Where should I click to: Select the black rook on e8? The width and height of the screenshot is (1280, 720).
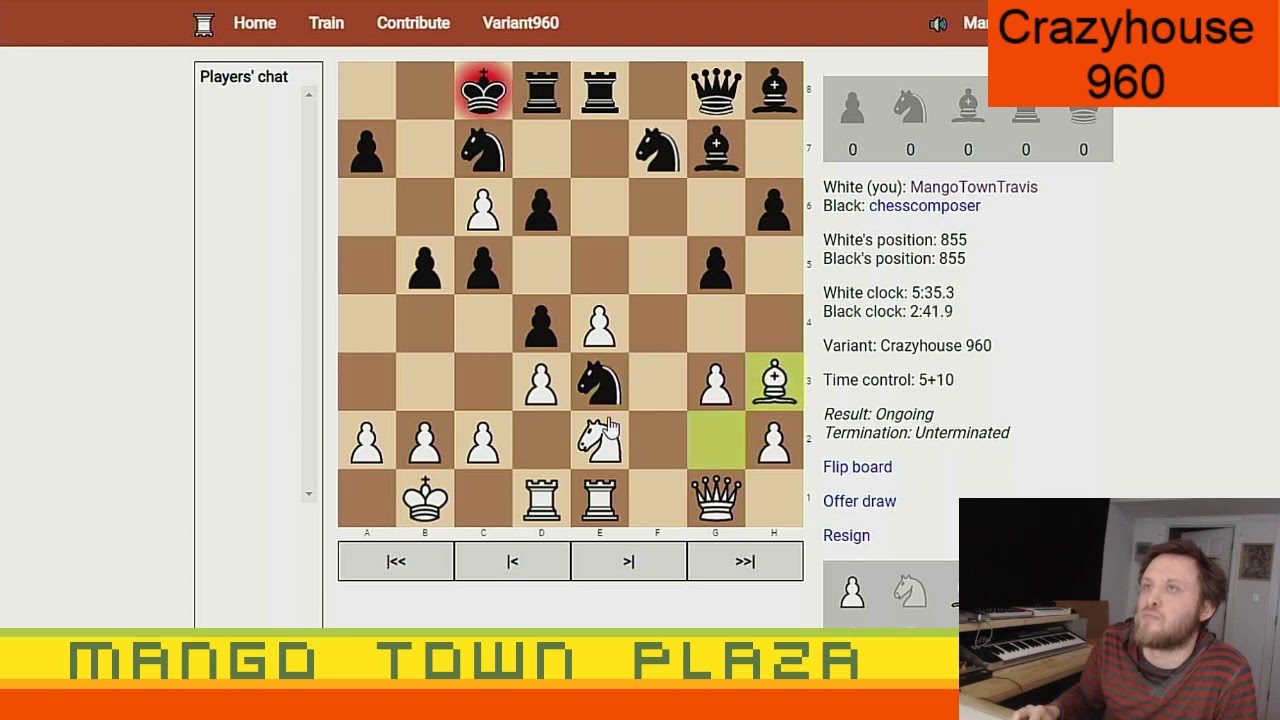click(x=599, y=91)
